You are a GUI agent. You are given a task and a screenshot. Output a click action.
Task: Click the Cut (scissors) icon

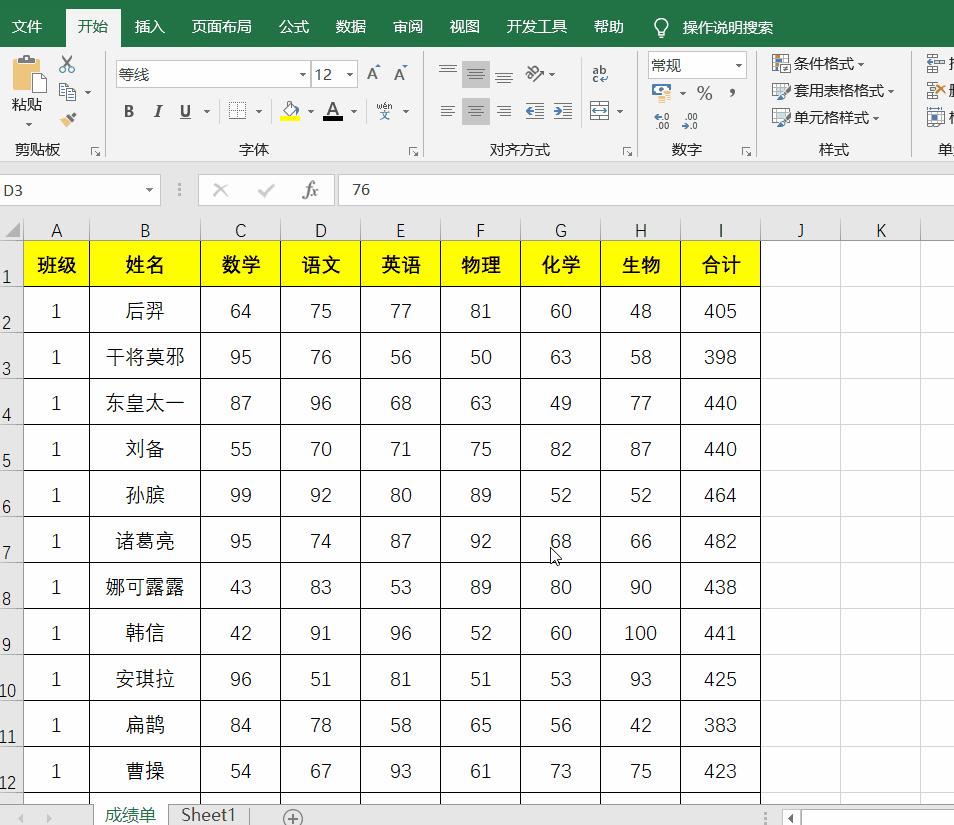(x=67, y=63)
